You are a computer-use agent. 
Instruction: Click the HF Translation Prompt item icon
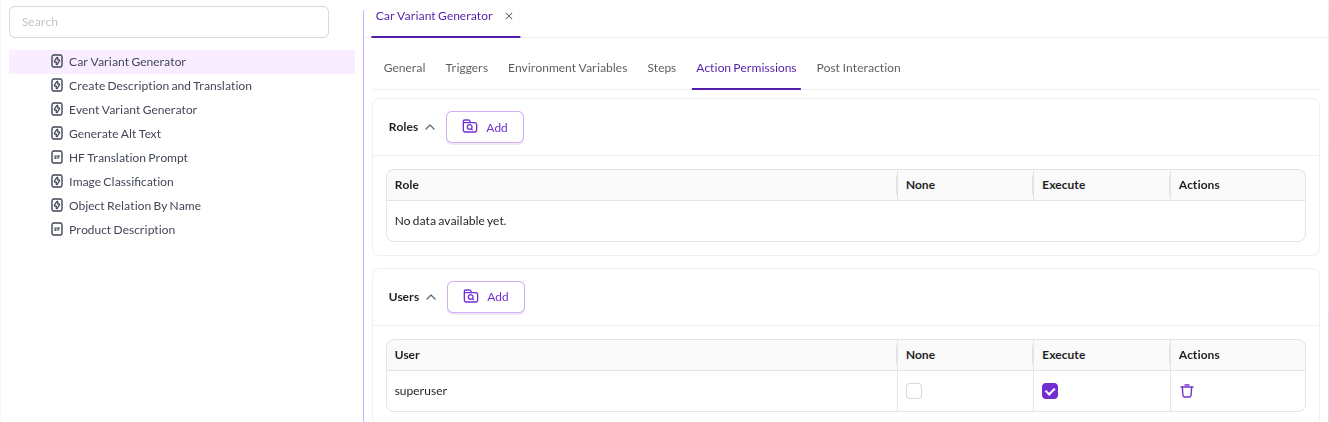57,158
